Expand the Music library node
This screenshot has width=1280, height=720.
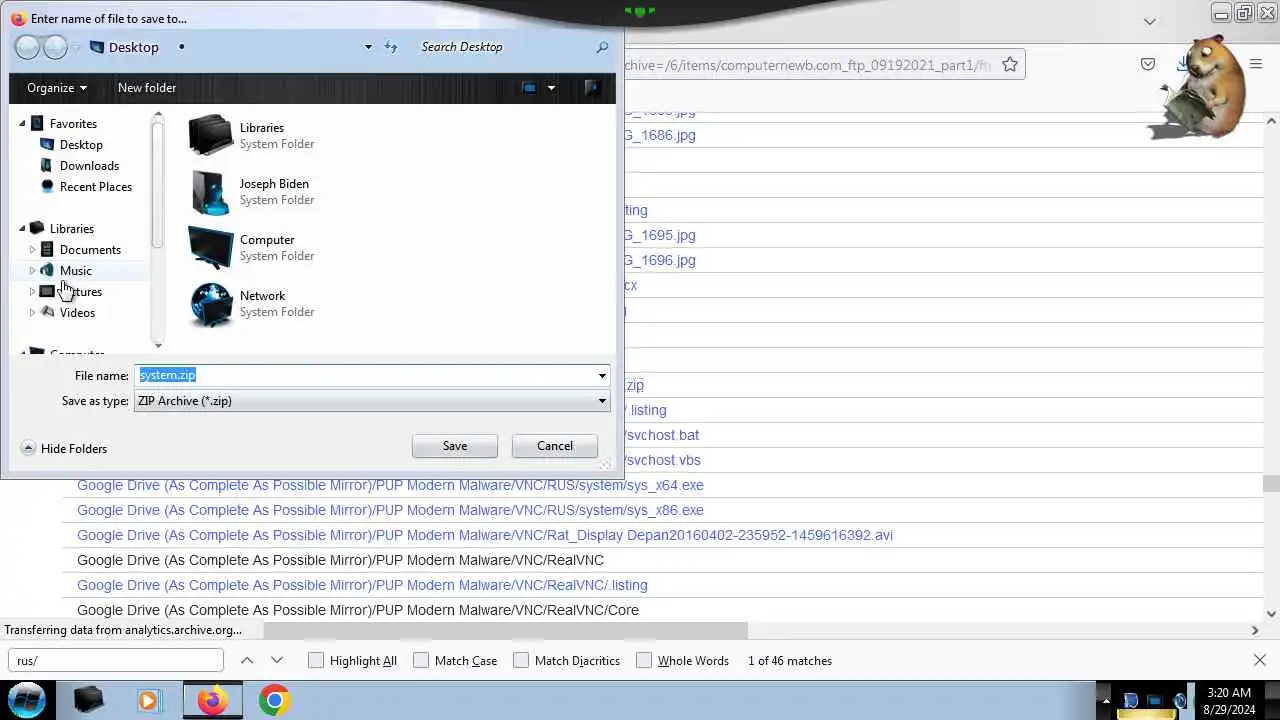click(x=32, y=271)
